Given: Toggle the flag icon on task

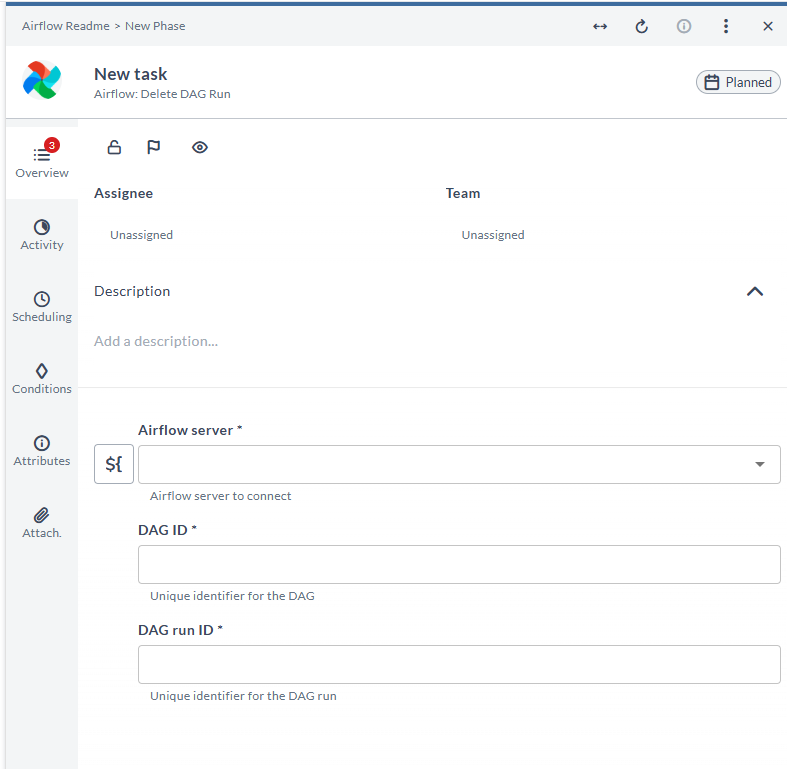Looking at the screenshot, I should (x=154, y=148).
